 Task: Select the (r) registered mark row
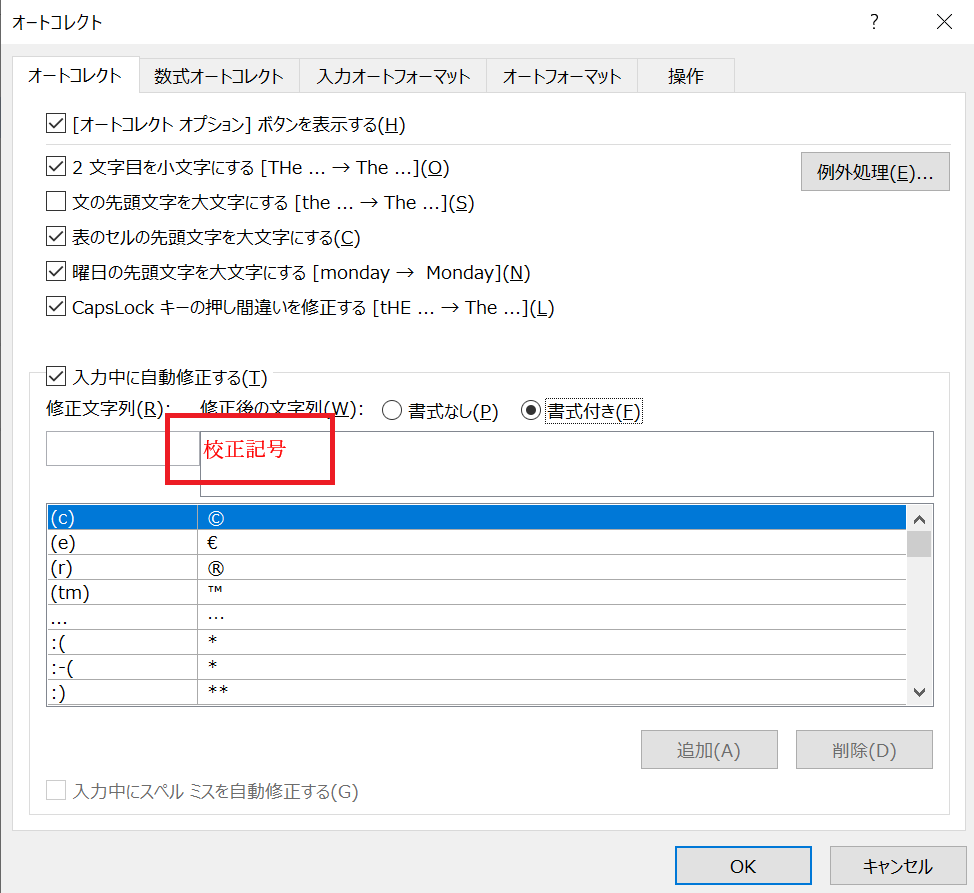476,568
